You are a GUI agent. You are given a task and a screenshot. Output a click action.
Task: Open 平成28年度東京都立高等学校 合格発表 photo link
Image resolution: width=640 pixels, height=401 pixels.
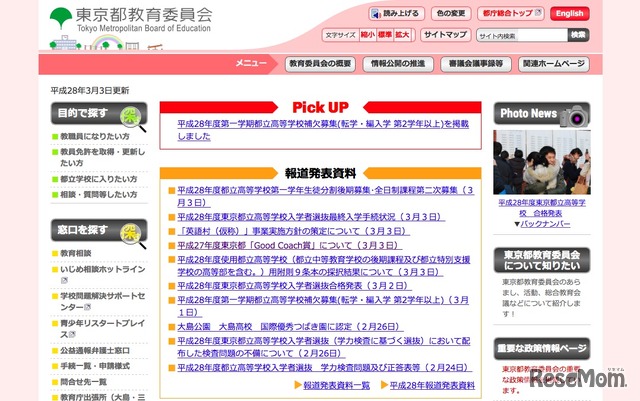pos(542,207)
